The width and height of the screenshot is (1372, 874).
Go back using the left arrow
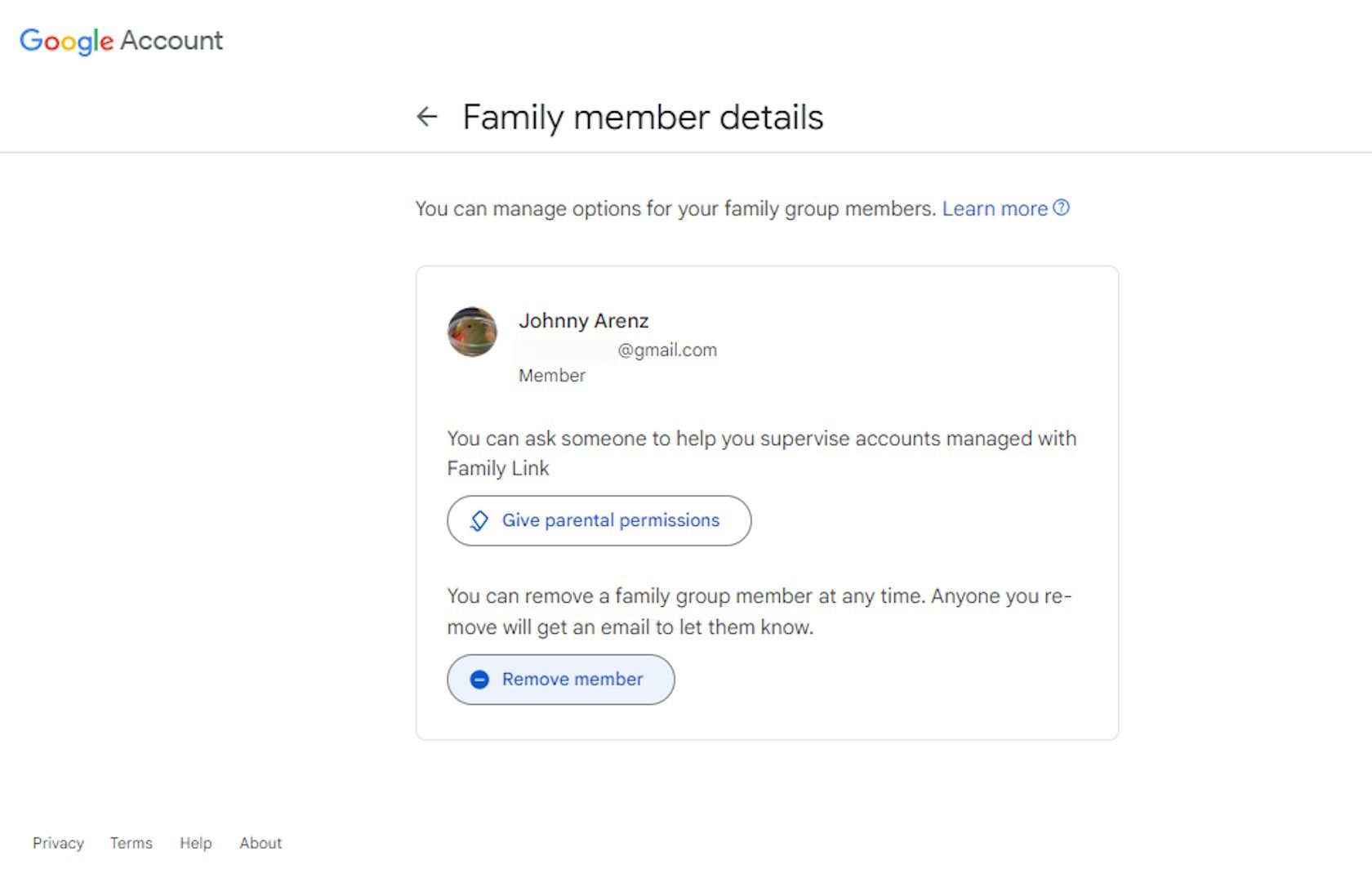pos(426,117)
